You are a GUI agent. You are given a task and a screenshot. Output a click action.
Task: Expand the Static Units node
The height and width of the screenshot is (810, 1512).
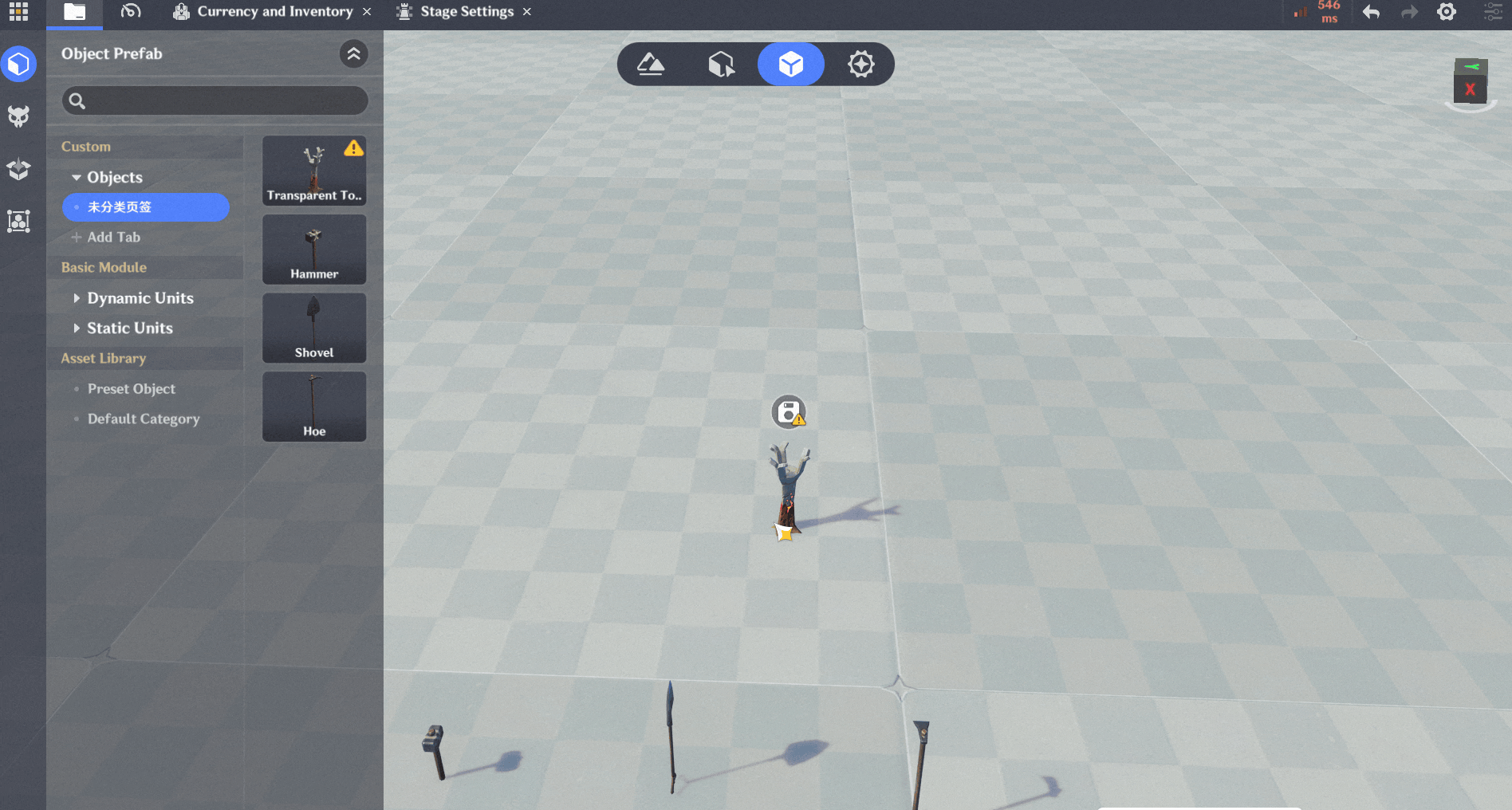point(77,328)
